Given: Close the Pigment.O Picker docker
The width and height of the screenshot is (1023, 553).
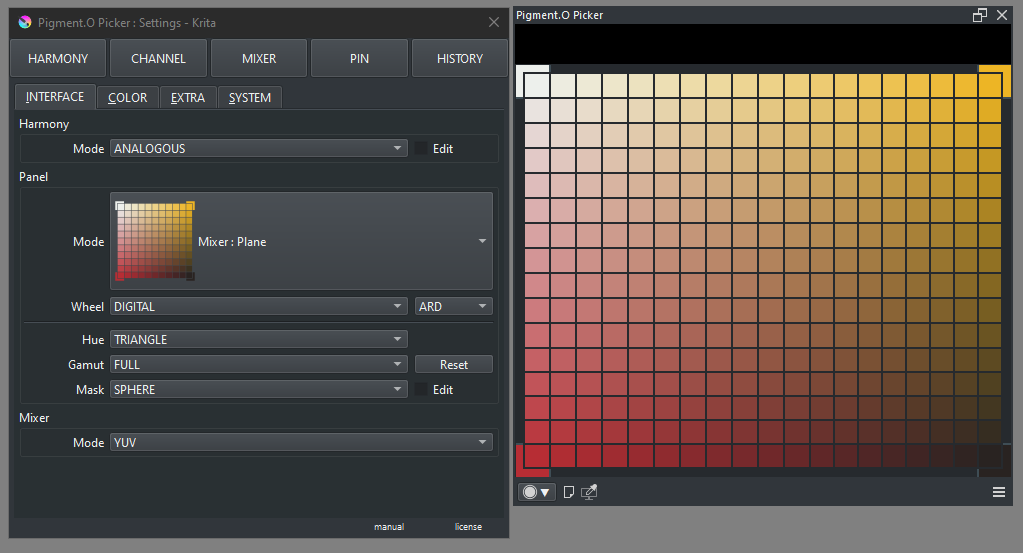Looking at the screenshot, I should click(1002, 15).
